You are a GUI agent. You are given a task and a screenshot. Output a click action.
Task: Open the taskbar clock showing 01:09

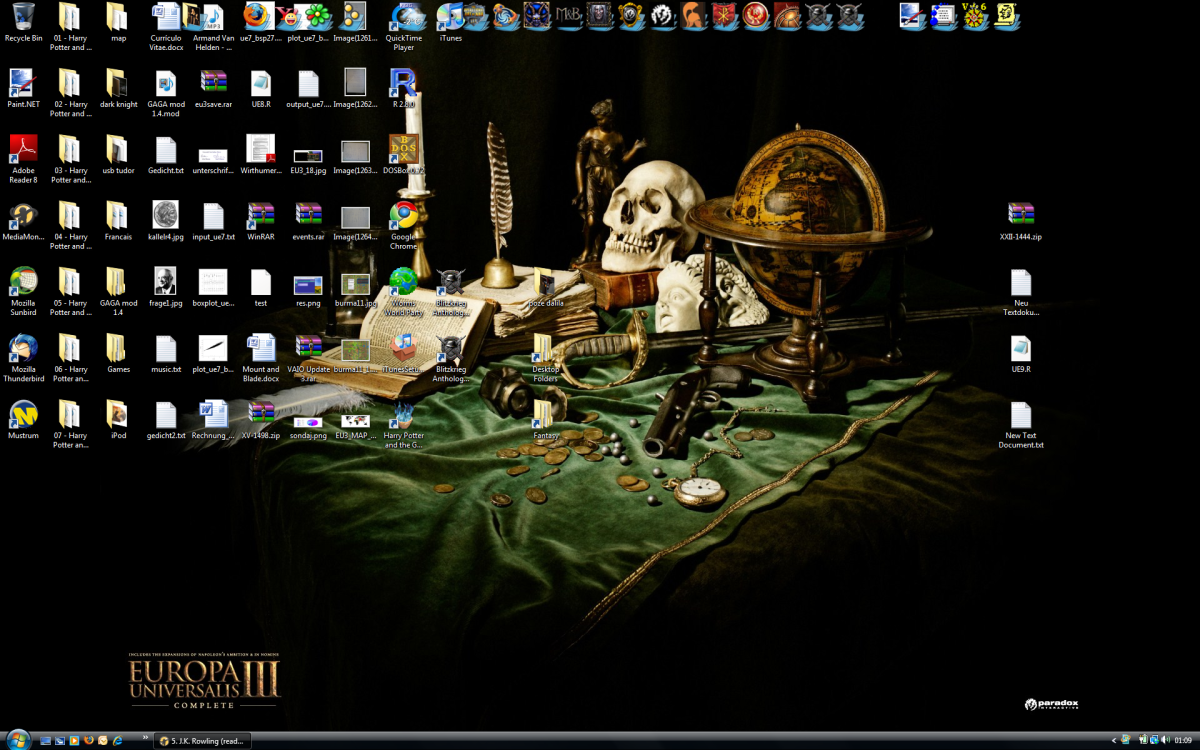pos(1183,741)
